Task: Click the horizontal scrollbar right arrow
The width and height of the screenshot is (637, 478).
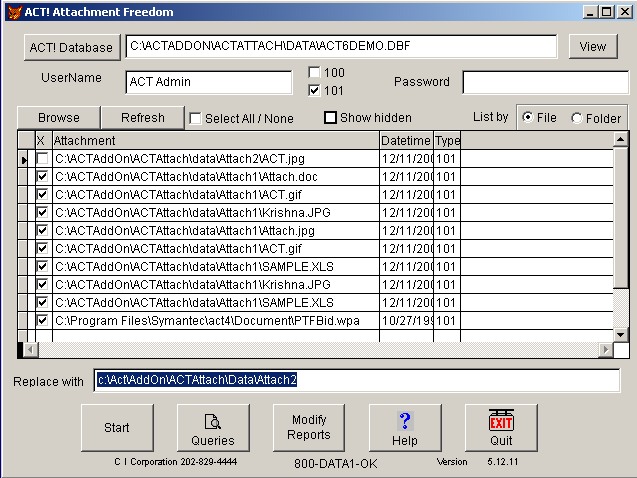Action: tap(606, 349)
